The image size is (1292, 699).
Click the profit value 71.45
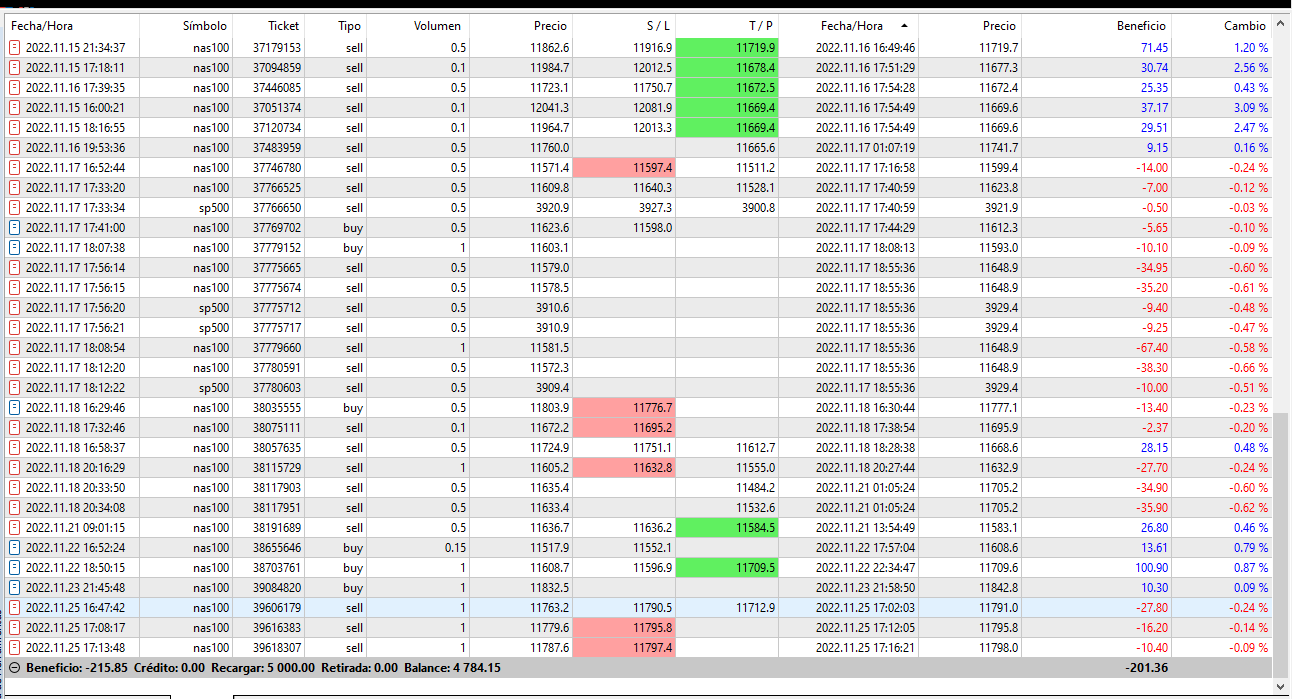[1154, 47]
